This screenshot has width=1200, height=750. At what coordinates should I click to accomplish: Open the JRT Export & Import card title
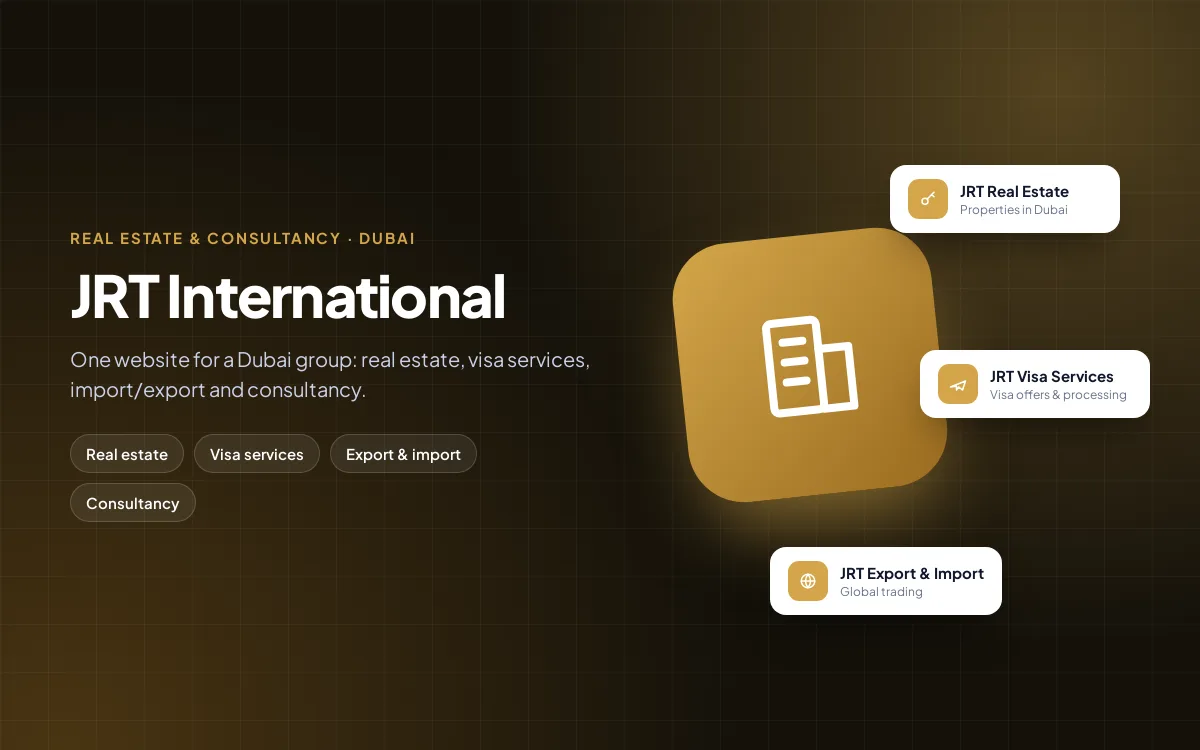(912, 573)
